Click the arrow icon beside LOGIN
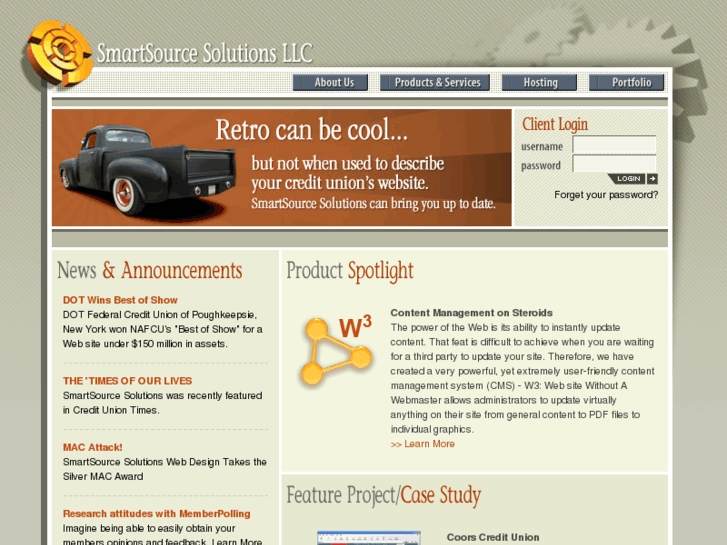 pyautogui.click(x=652, y=179)
